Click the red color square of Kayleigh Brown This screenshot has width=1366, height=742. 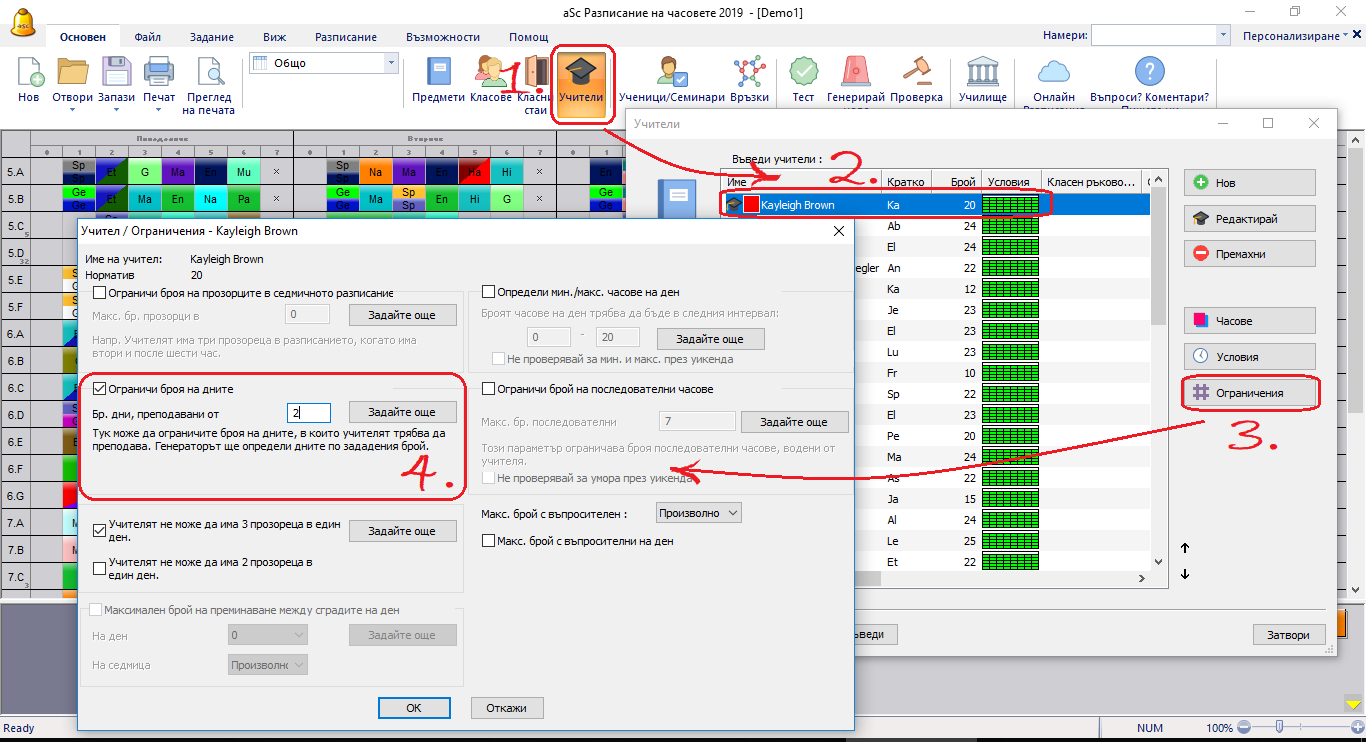click(x=751, y=204)
